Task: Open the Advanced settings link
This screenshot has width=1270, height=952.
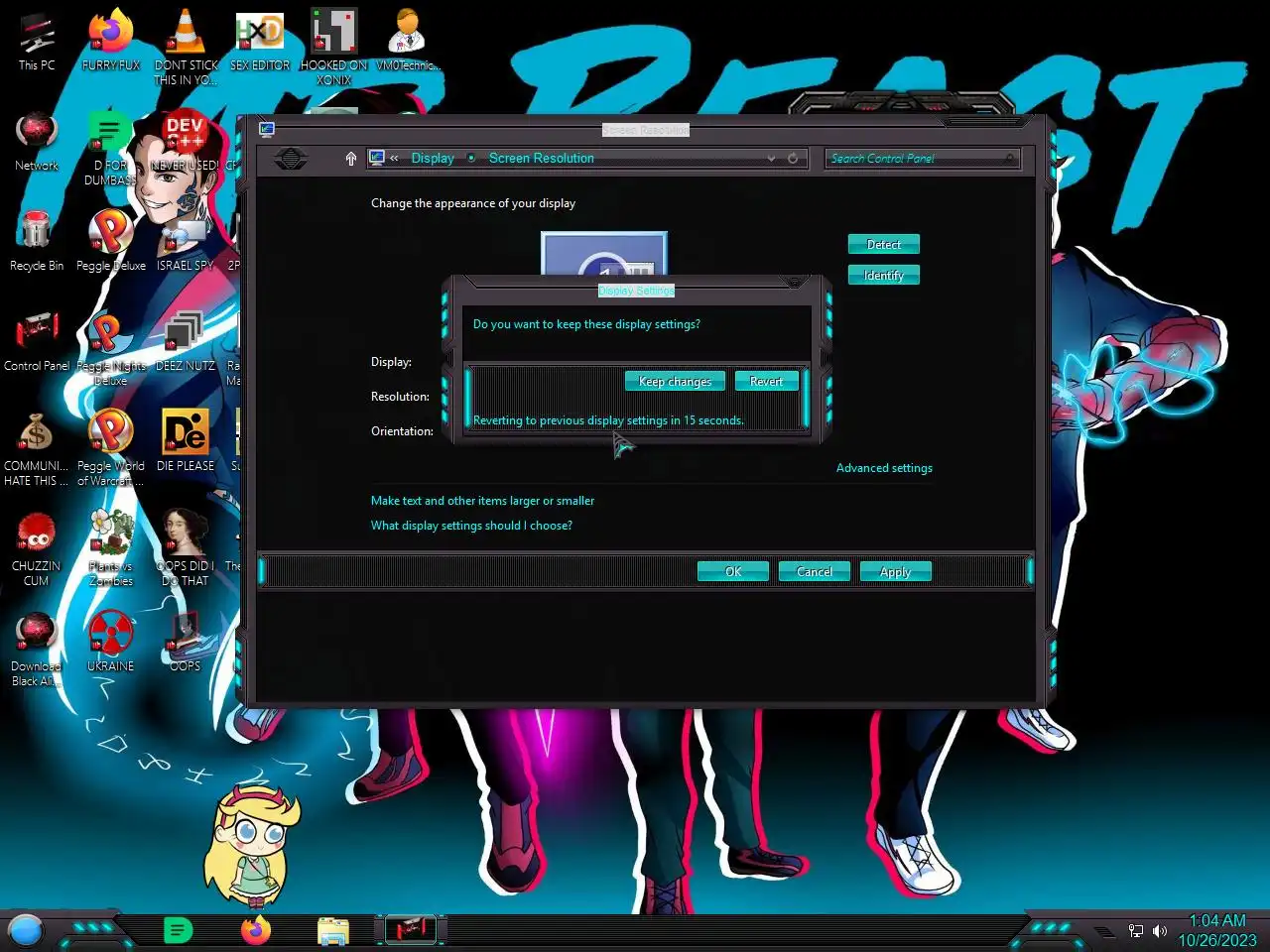Action: [884, 468]
